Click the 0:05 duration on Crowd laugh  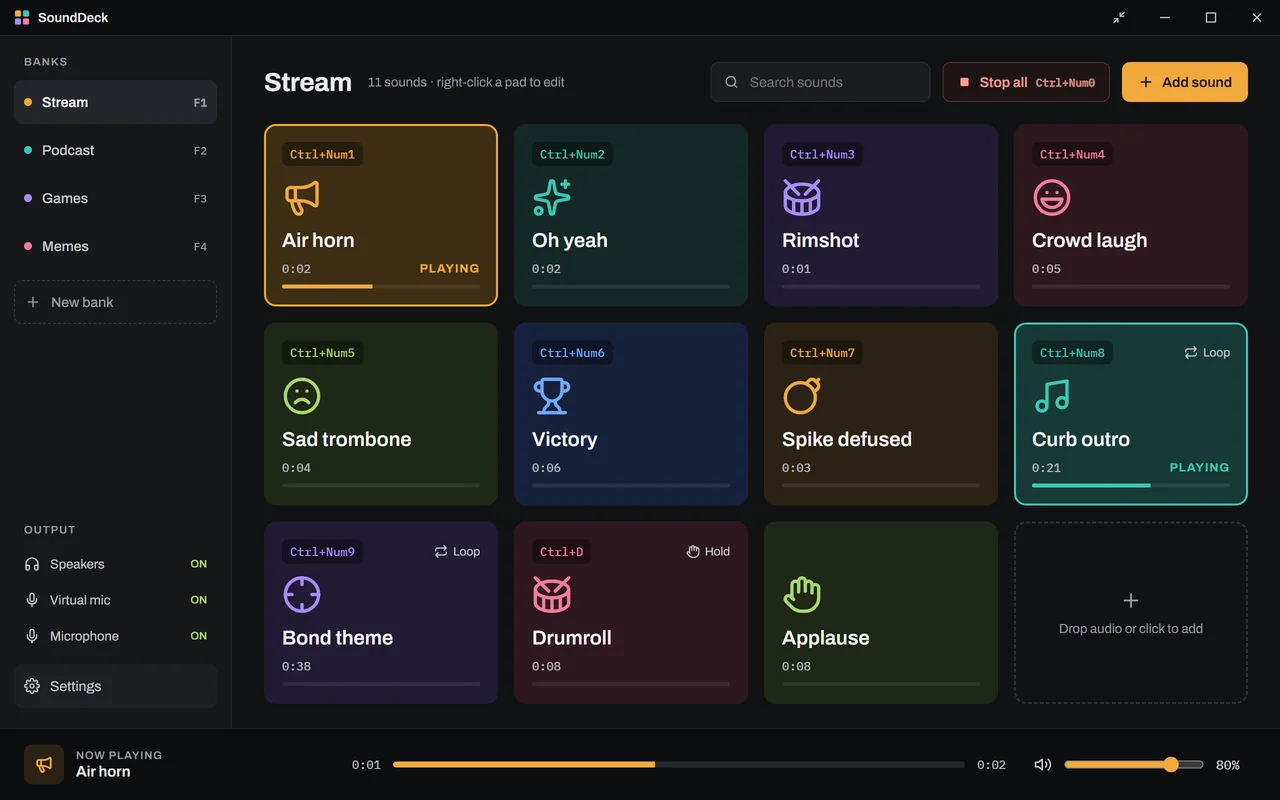tap(1046, 269)
